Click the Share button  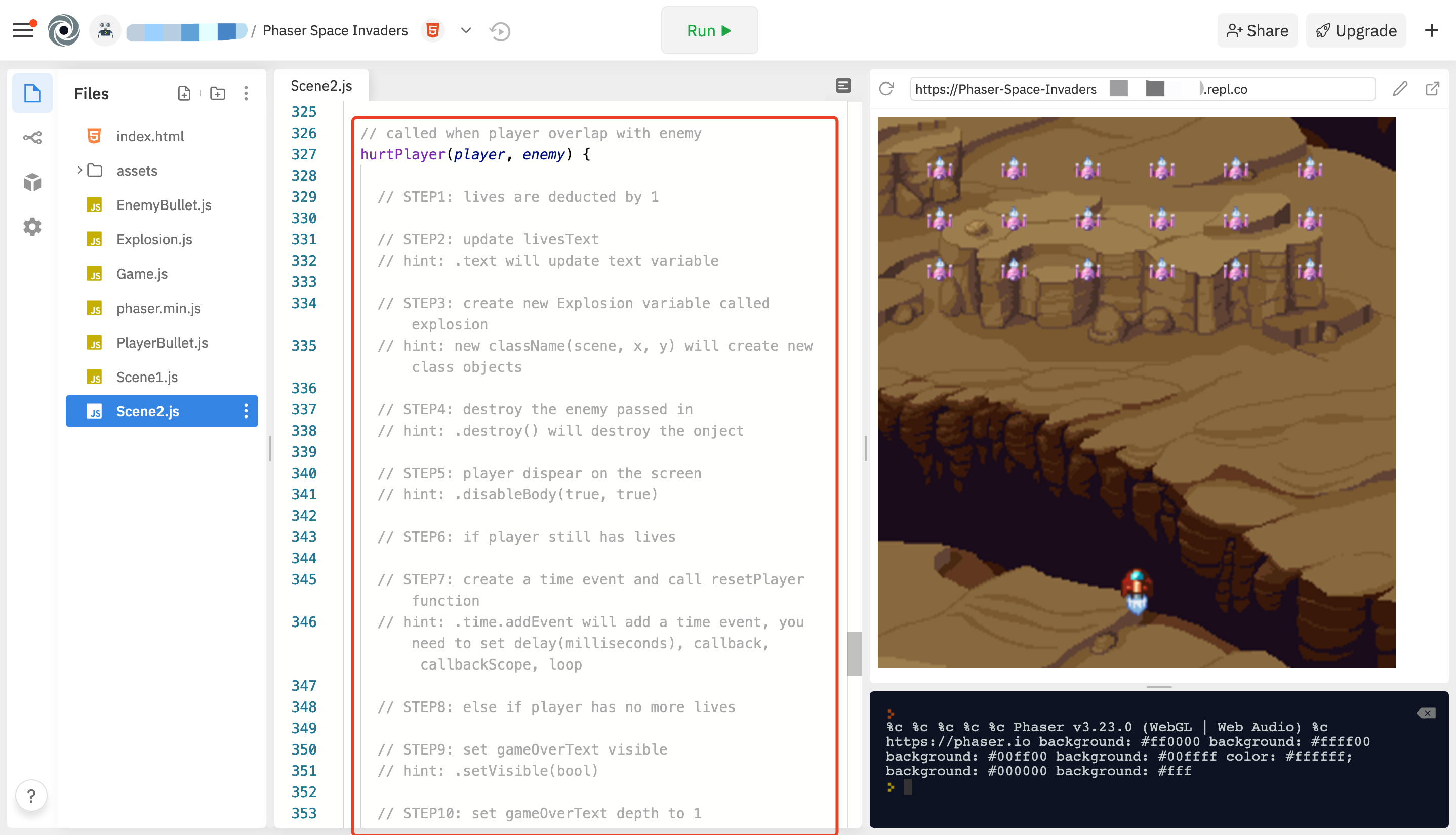[1257, 31]
